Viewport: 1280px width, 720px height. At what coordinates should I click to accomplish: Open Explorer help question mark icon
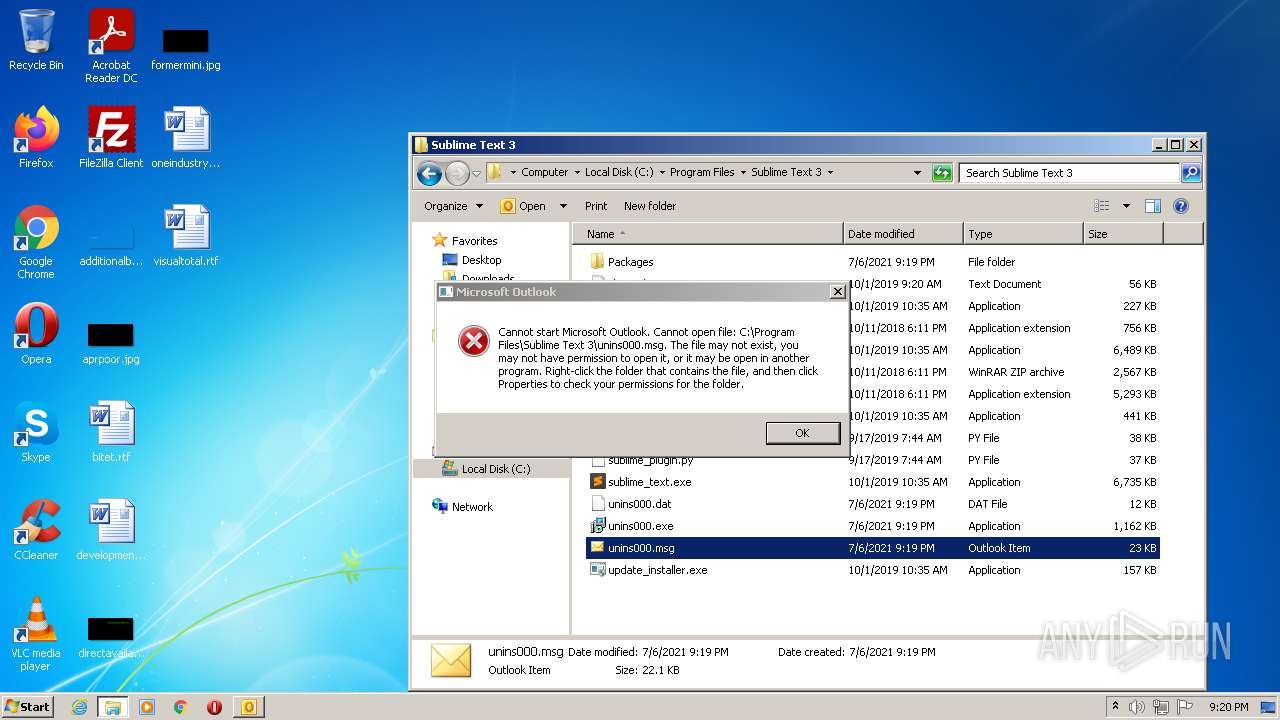(1180, 206)
